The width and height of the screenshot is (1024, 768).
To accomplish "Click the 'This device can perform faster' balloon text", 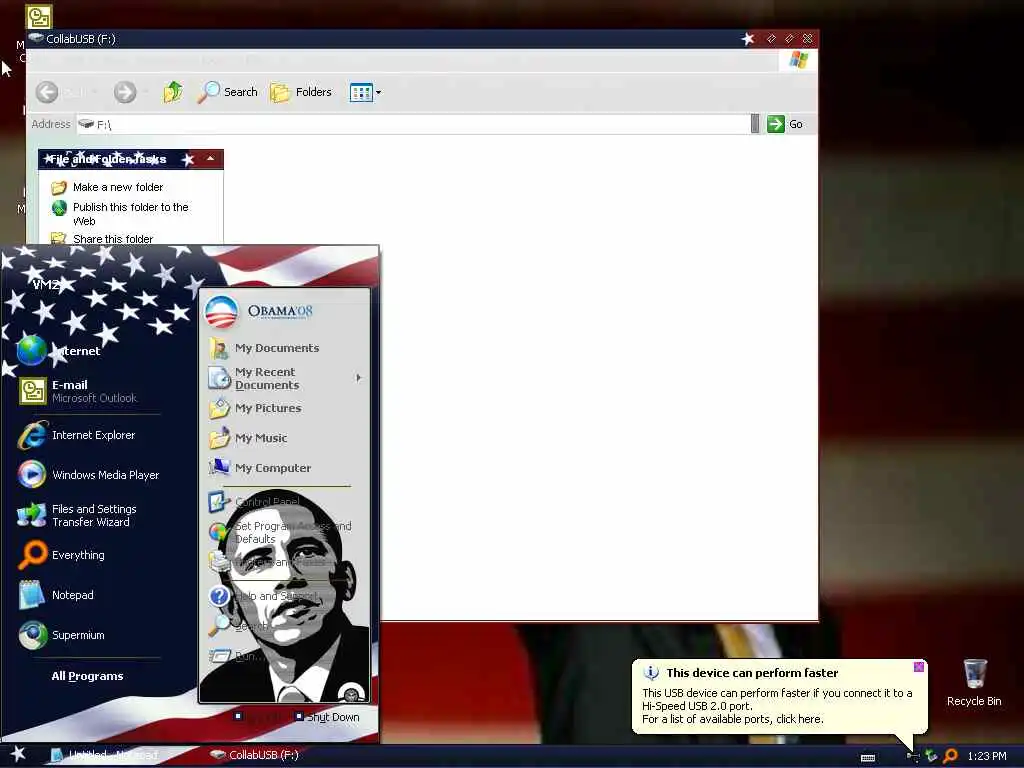I will point(752,673).
